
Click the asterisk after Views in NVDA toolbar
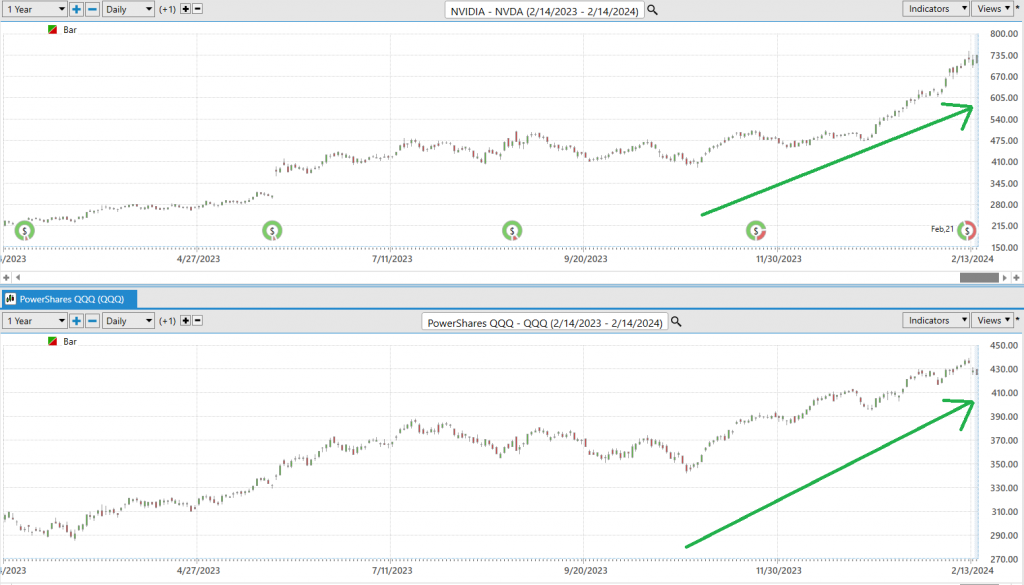[x=1018, y=8]
